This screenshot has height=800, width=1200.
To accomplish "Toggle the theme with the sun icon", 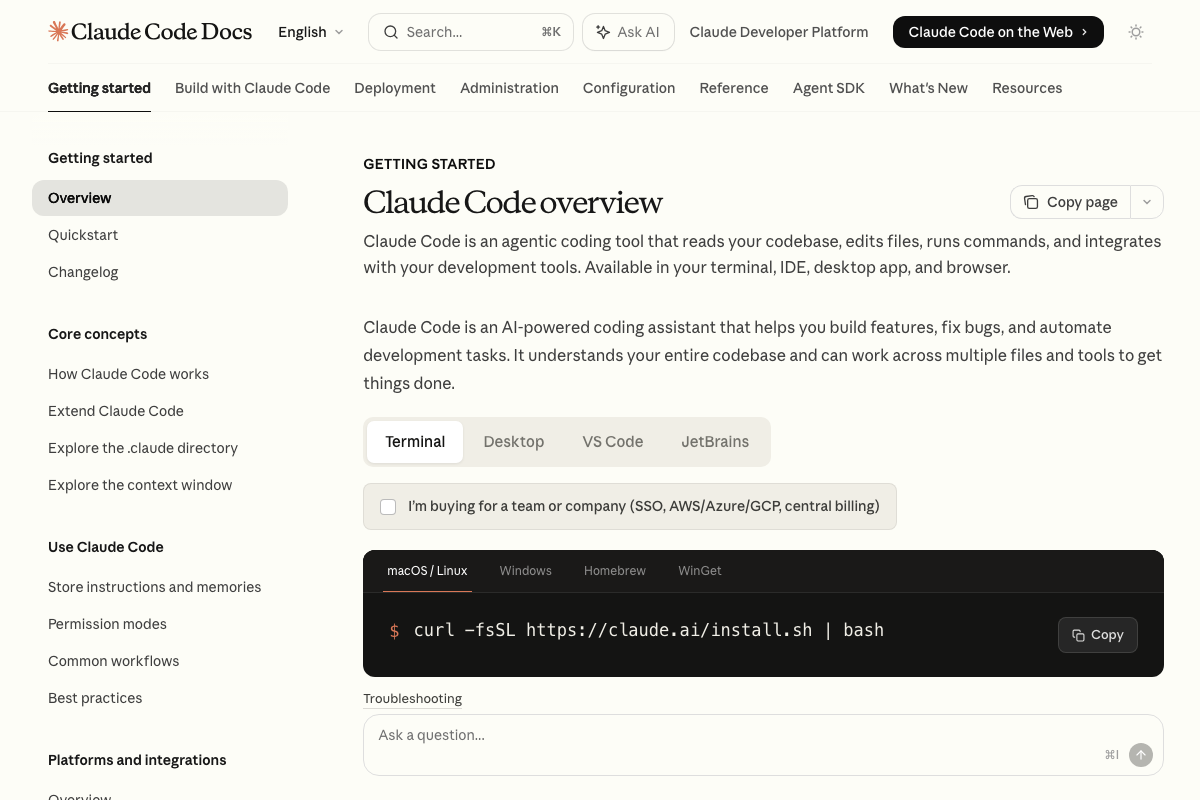I will 1136,32.
